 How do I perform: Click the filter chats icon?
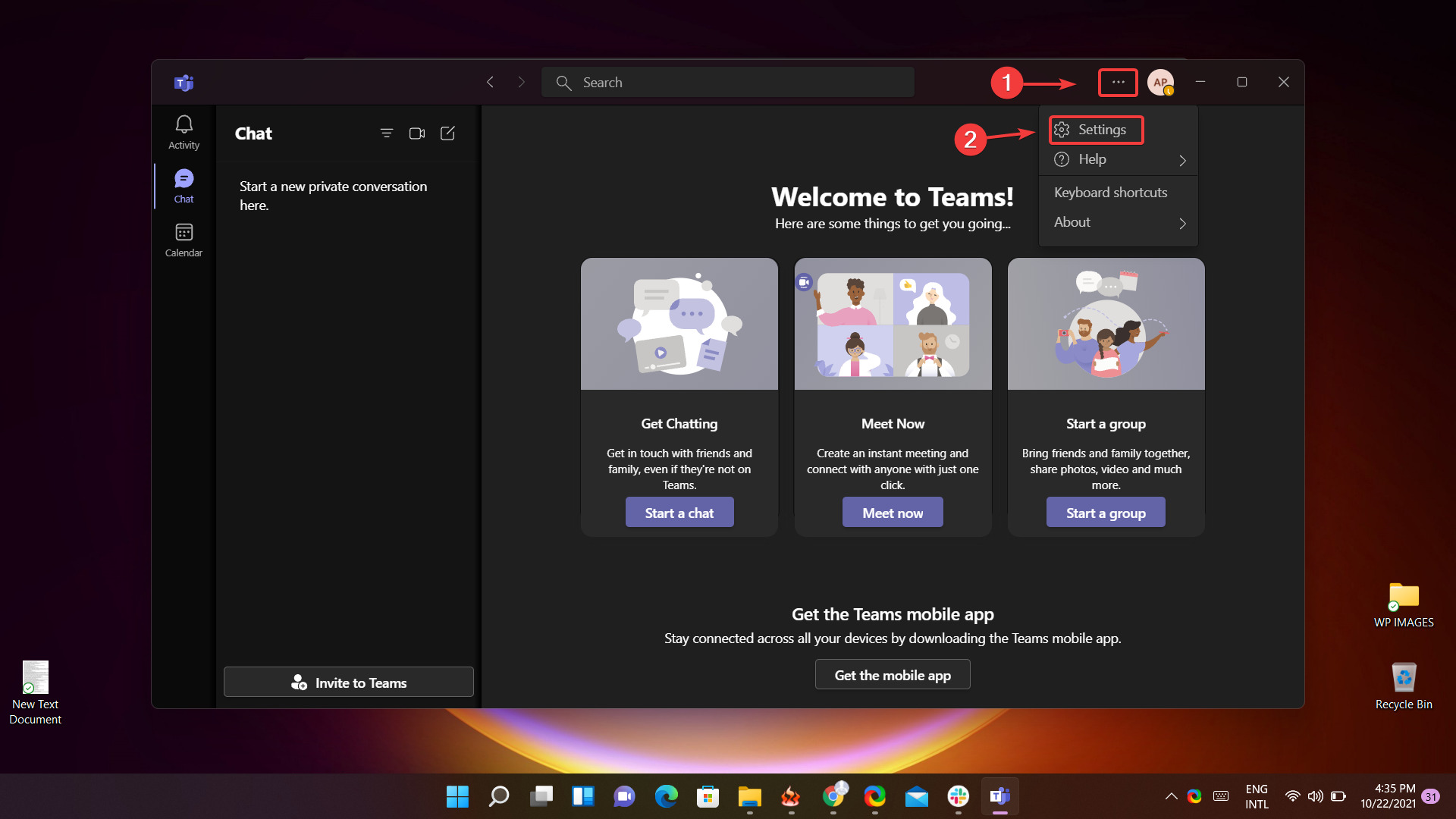[x=387, y=133]
